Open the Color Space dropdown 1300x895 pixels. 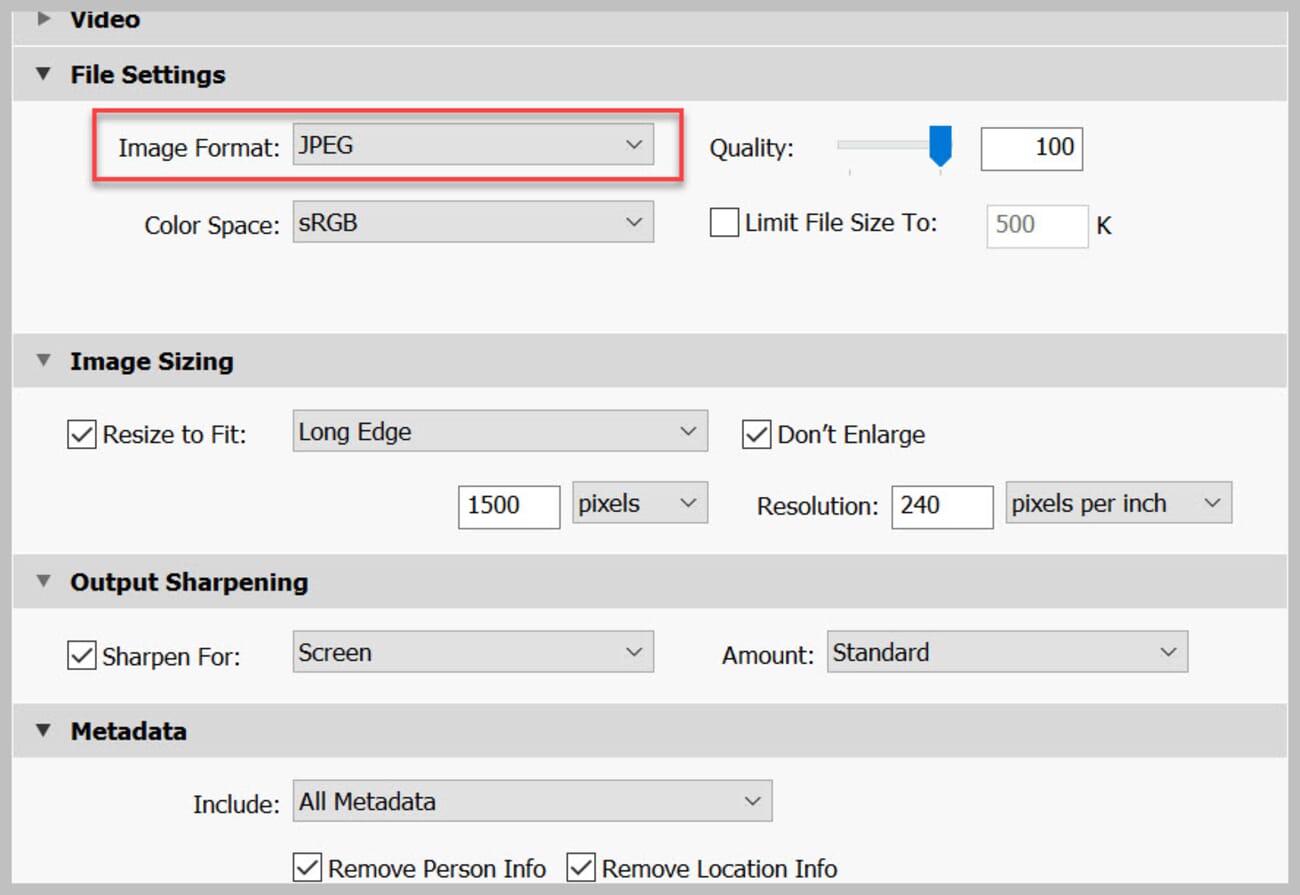click(x=473, y=223)
